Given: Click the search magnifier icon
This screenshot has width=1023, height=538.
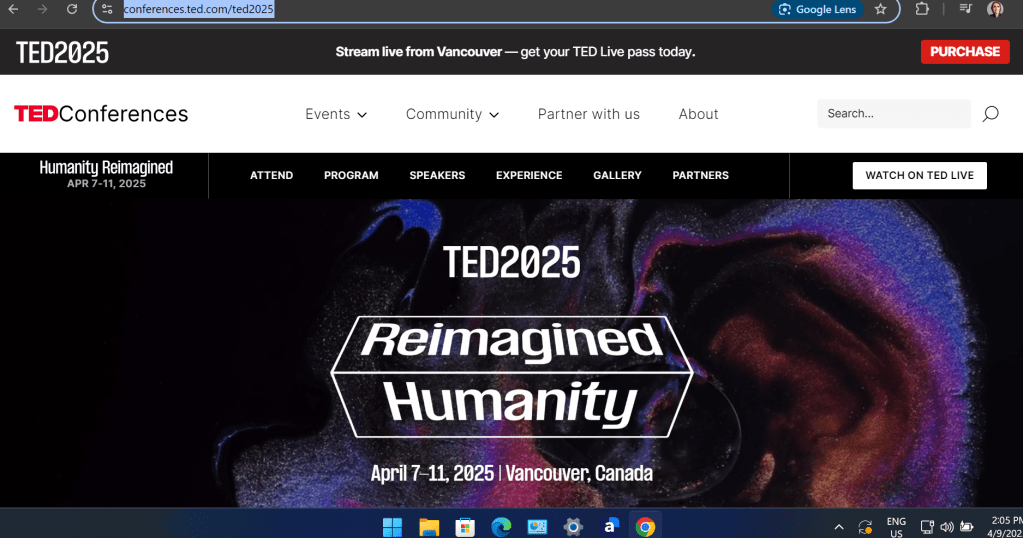Looking at the screenshot, I should (990, 114).
